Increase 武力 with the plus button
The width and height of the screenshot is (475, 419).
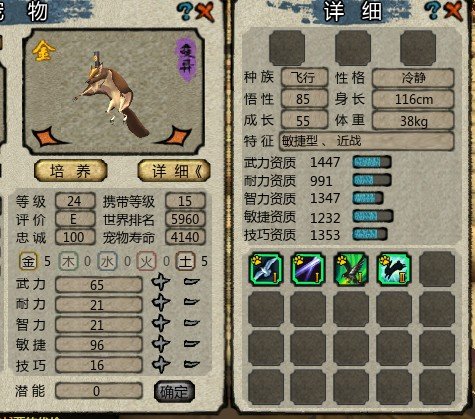[161, 282]
